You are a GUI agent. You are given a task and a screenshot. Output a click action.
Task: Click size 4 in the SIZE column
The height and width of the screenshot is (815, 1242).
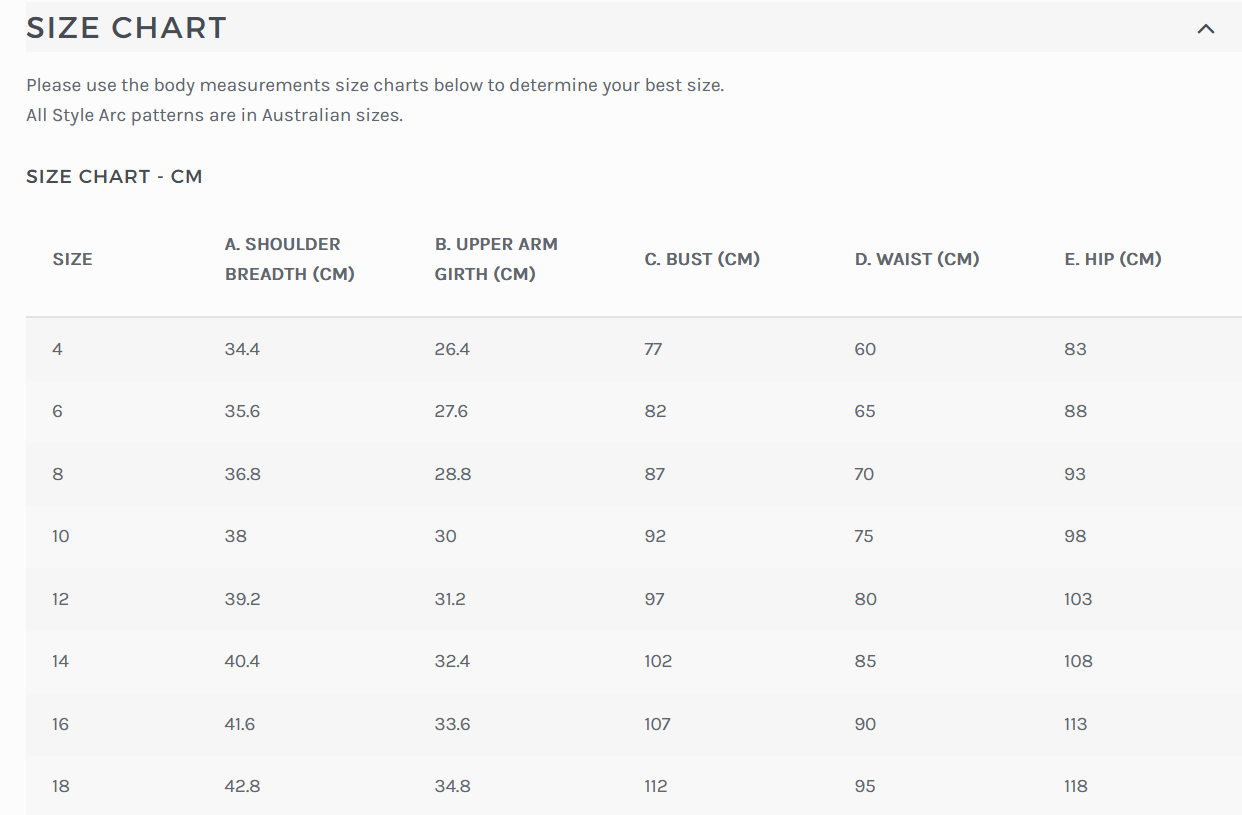click(57, 349)
